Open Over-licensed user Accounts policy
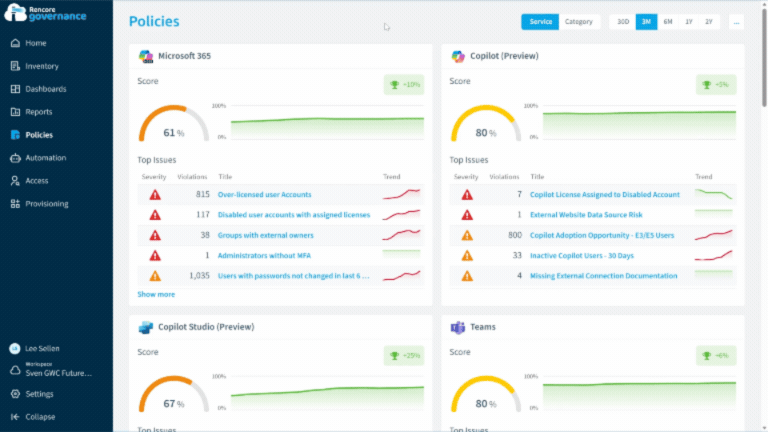The height and width of the screenshot is (432, 768). (x=264, y=194)
